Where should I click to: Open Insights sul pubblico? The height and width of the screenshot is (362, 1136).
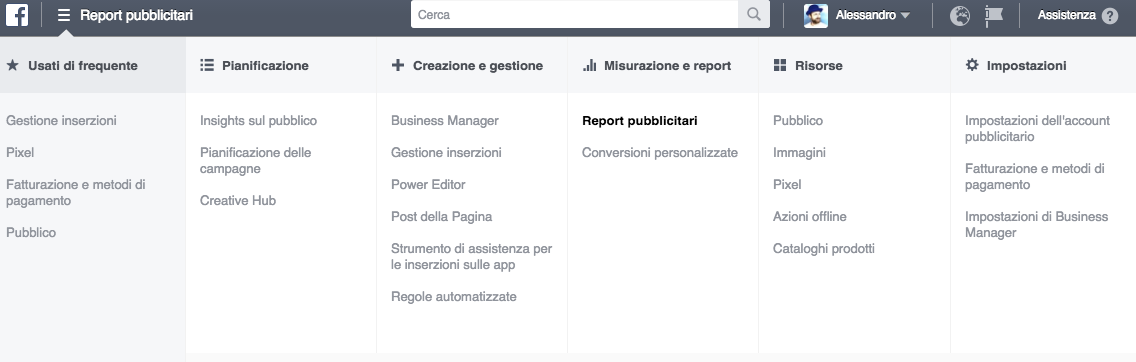pos(258,121)
